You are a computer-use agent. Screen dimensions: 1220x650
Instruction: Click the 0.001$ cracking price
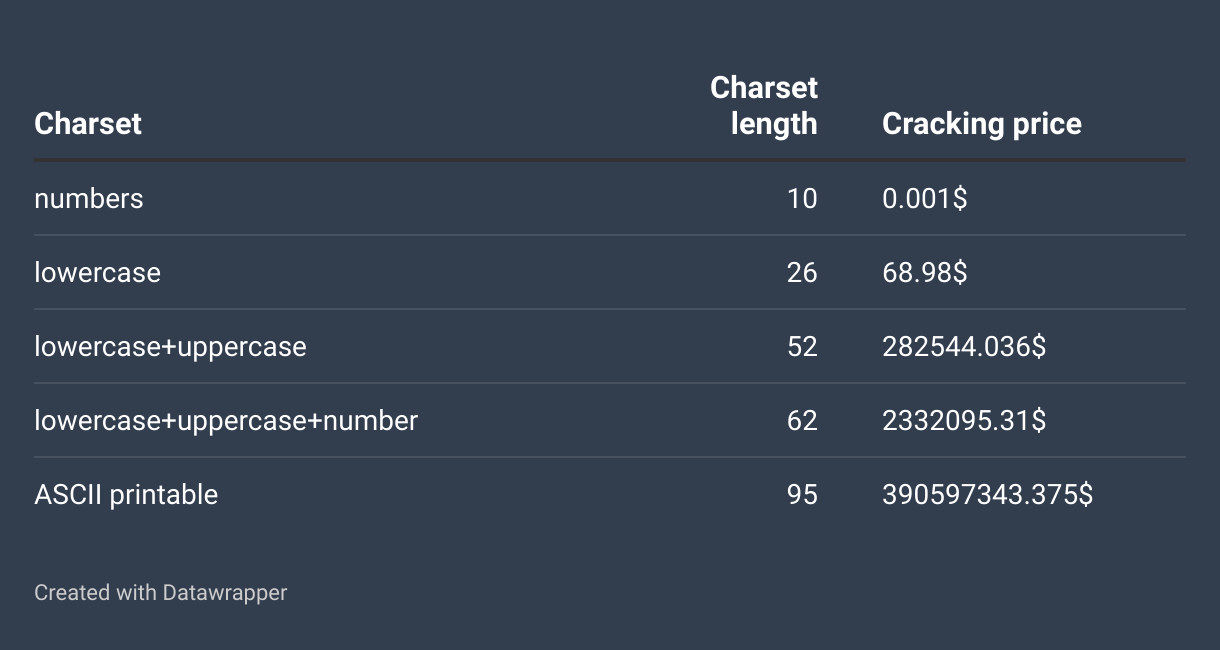click(924, 199)
